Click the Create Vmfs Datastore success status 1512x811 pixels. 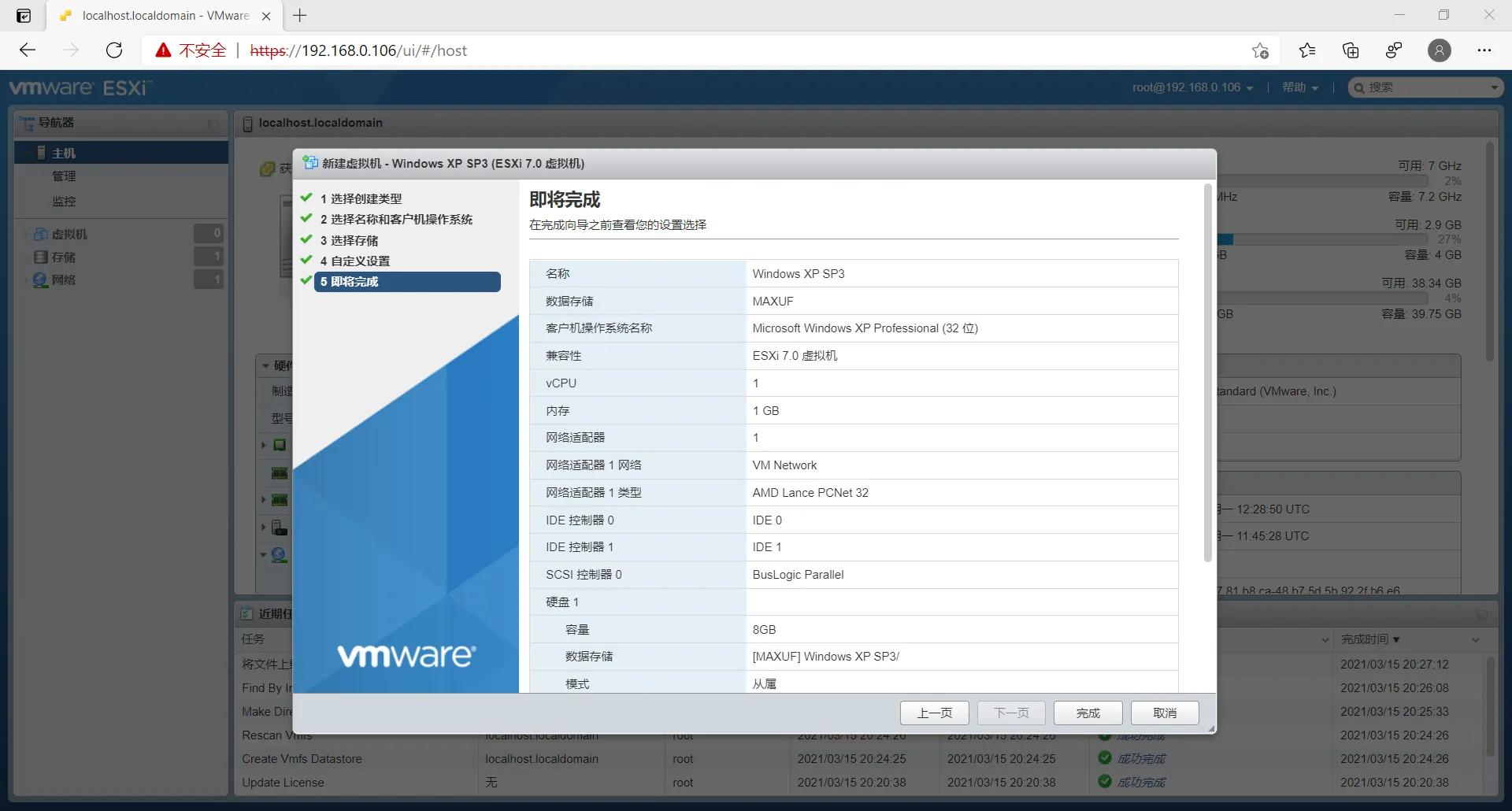(1132, 758)
